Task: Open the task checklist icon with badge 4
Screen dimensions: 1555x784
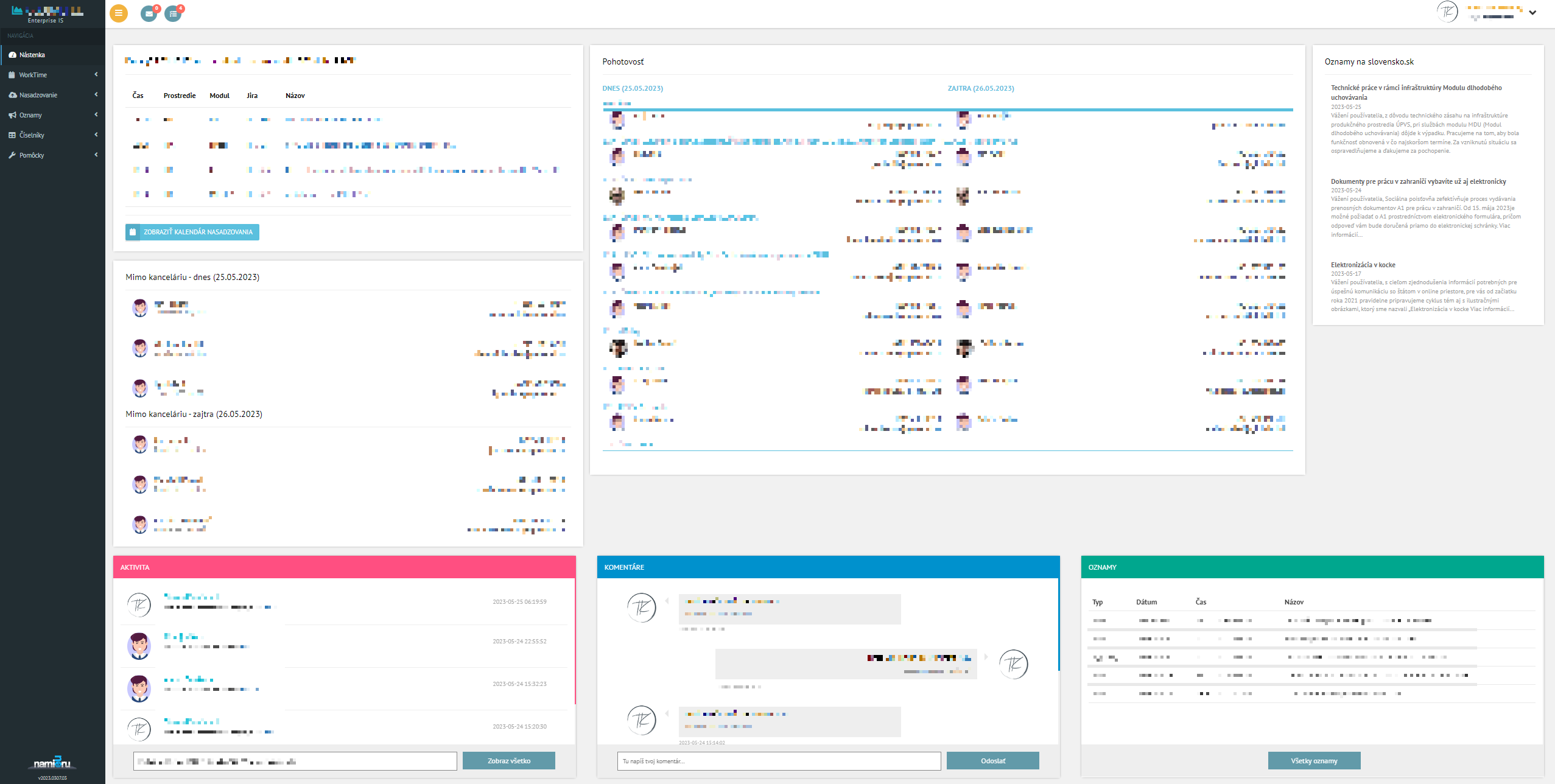Action: [173, 13]
